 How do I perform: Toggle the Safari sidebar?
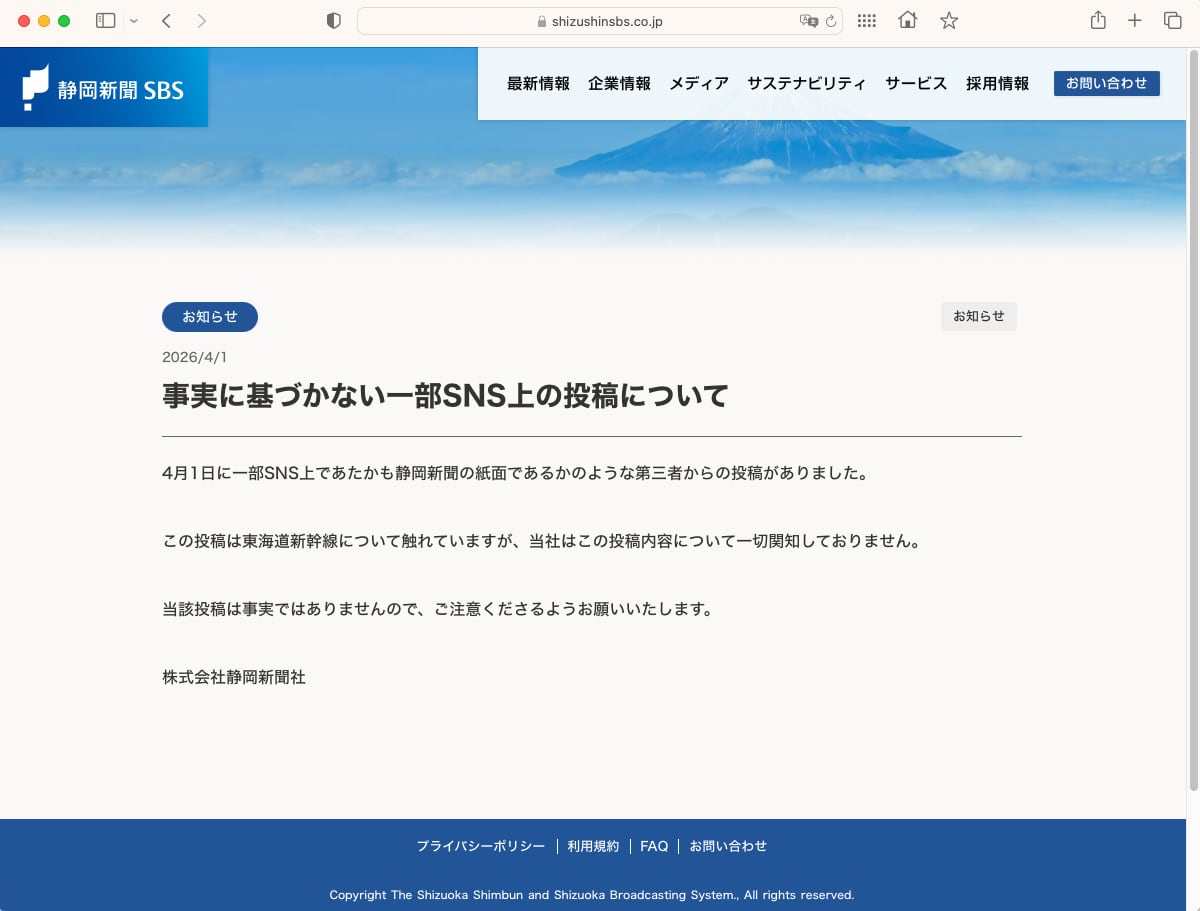pyautogui.click(x=104, y=19)
